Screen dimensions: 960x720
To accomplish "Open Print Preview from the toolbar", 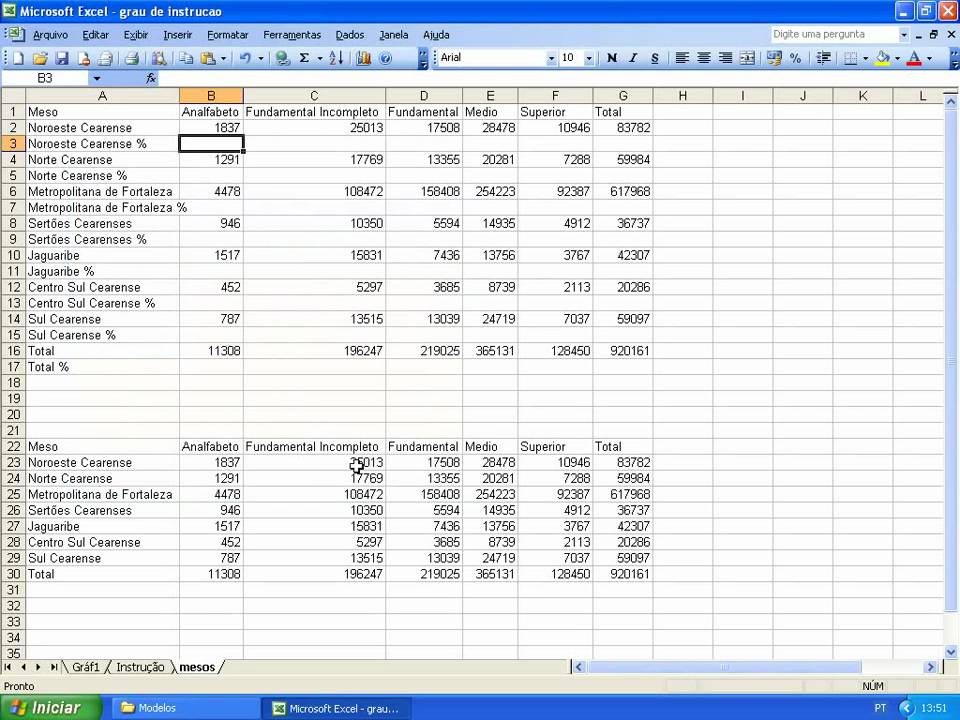I will coord(159,58).
